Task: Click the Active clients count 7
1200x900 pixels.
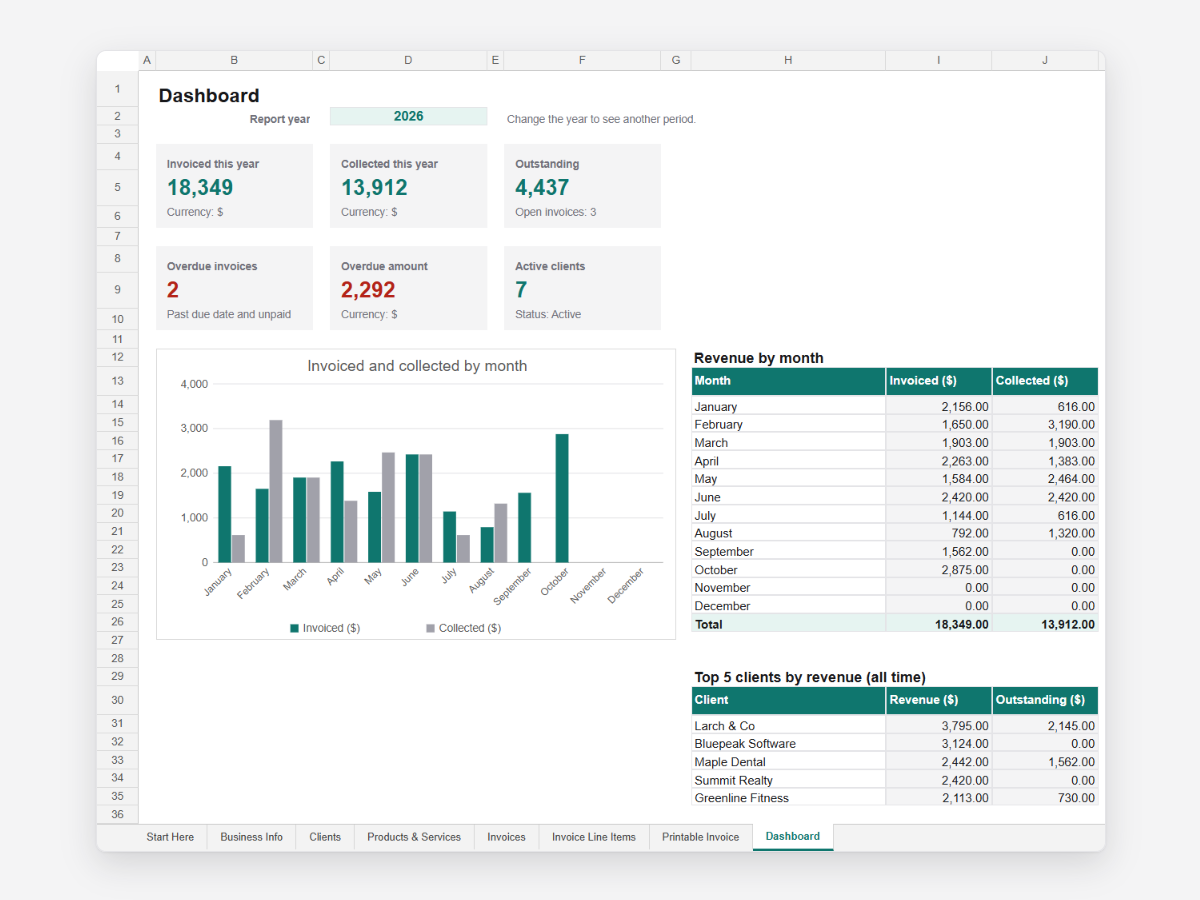Action: tap(521, 290)
